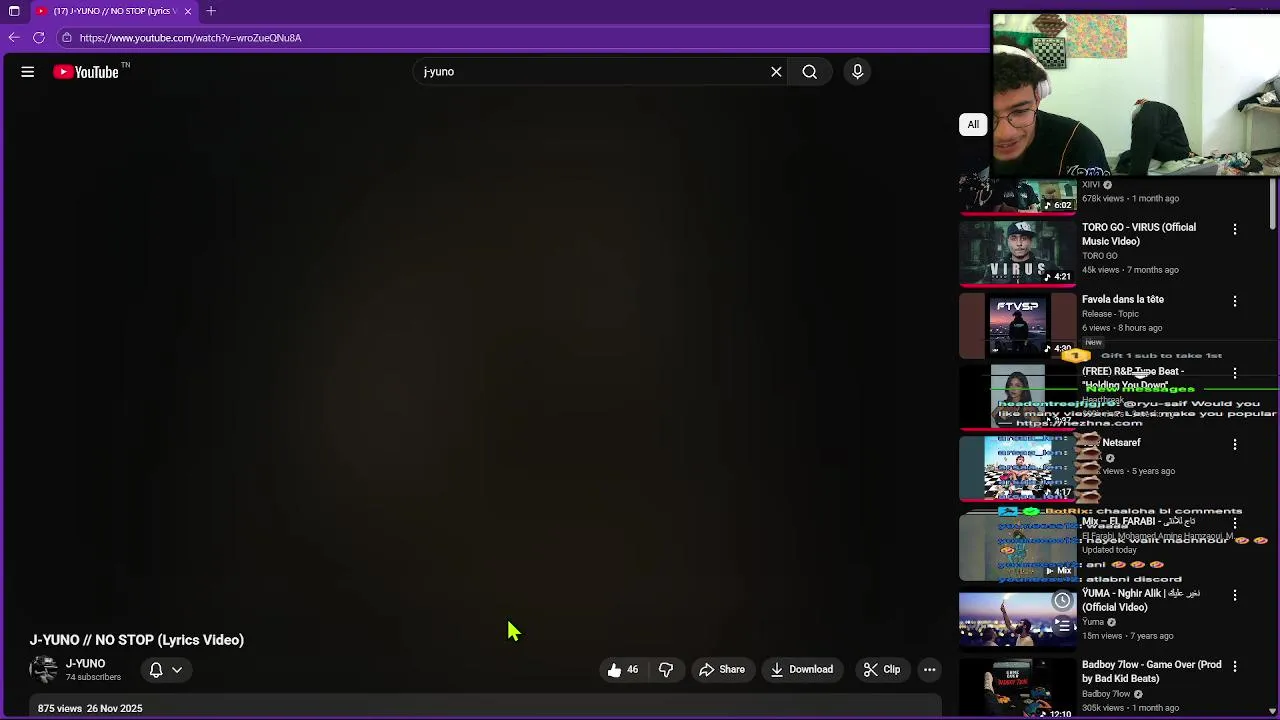Create a Clip of the video
This screenshot has height=720, width=1280.
(882, 670)
